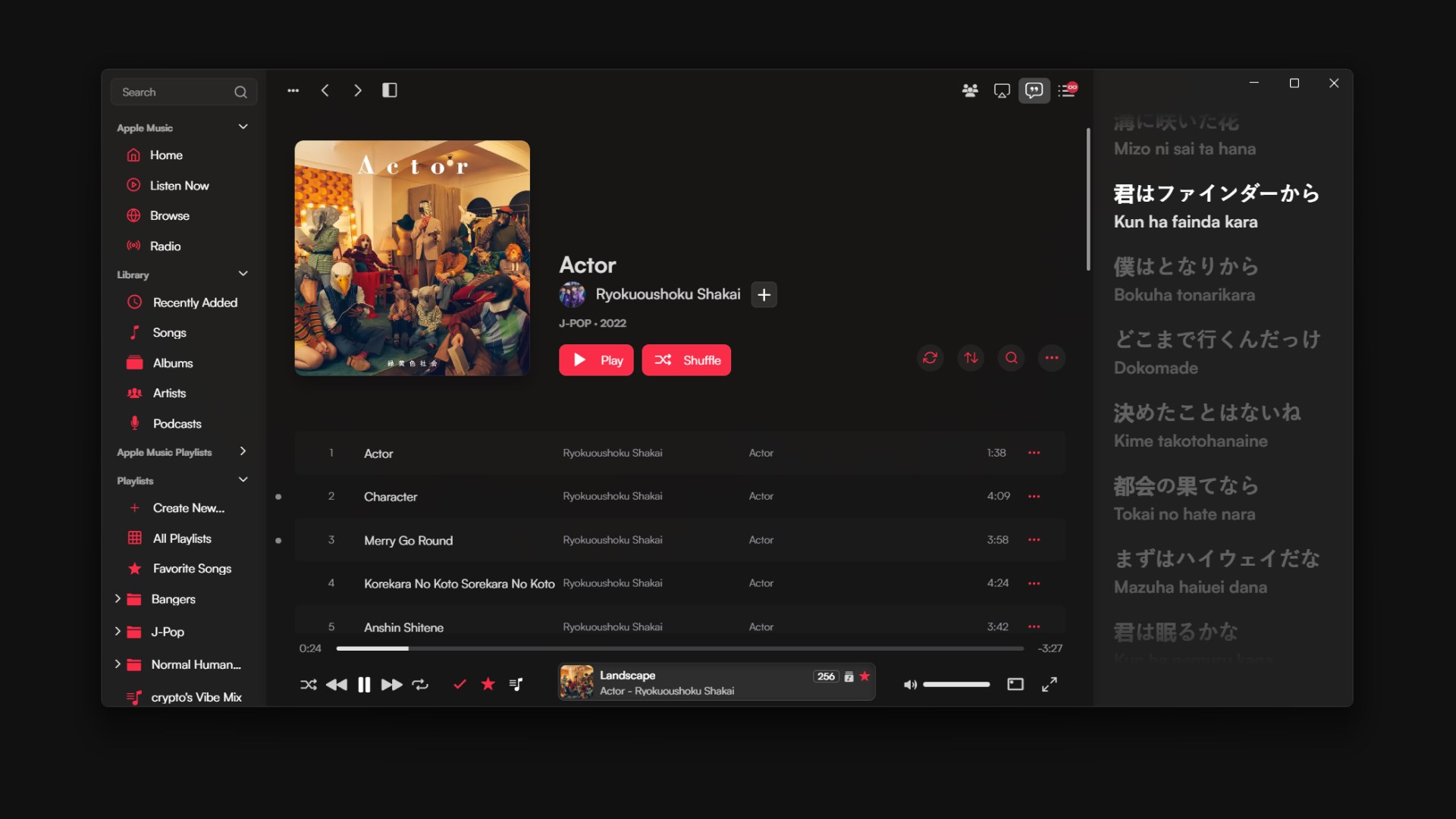1456x819 pixels.
Task: Click the queue-as-next-song icon in the playback bar
Action: coord(516,684)
